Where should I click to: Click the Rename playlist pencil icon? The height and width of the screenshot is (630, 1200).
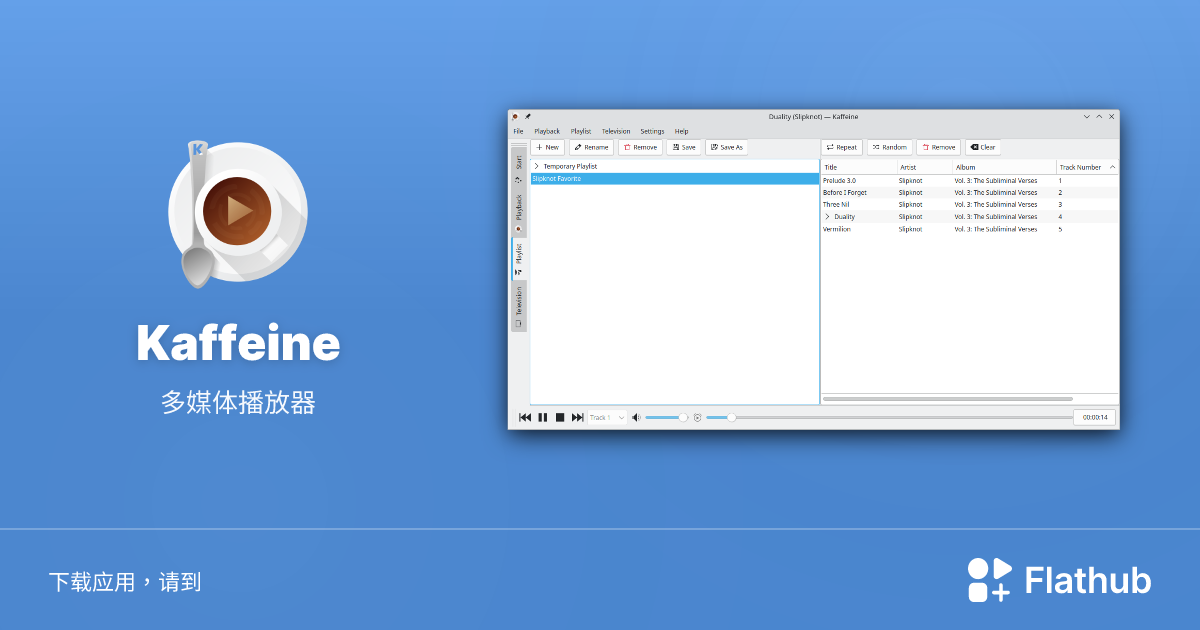(x=578, y=147)
